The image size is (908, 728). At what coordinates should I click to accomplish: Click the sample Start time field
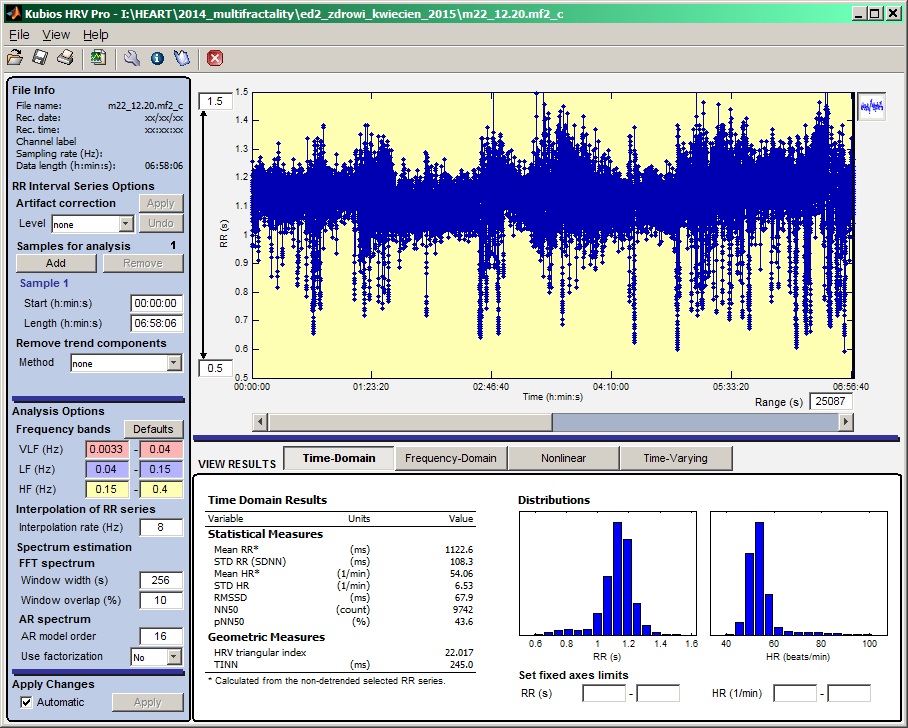tap(156, 303)
